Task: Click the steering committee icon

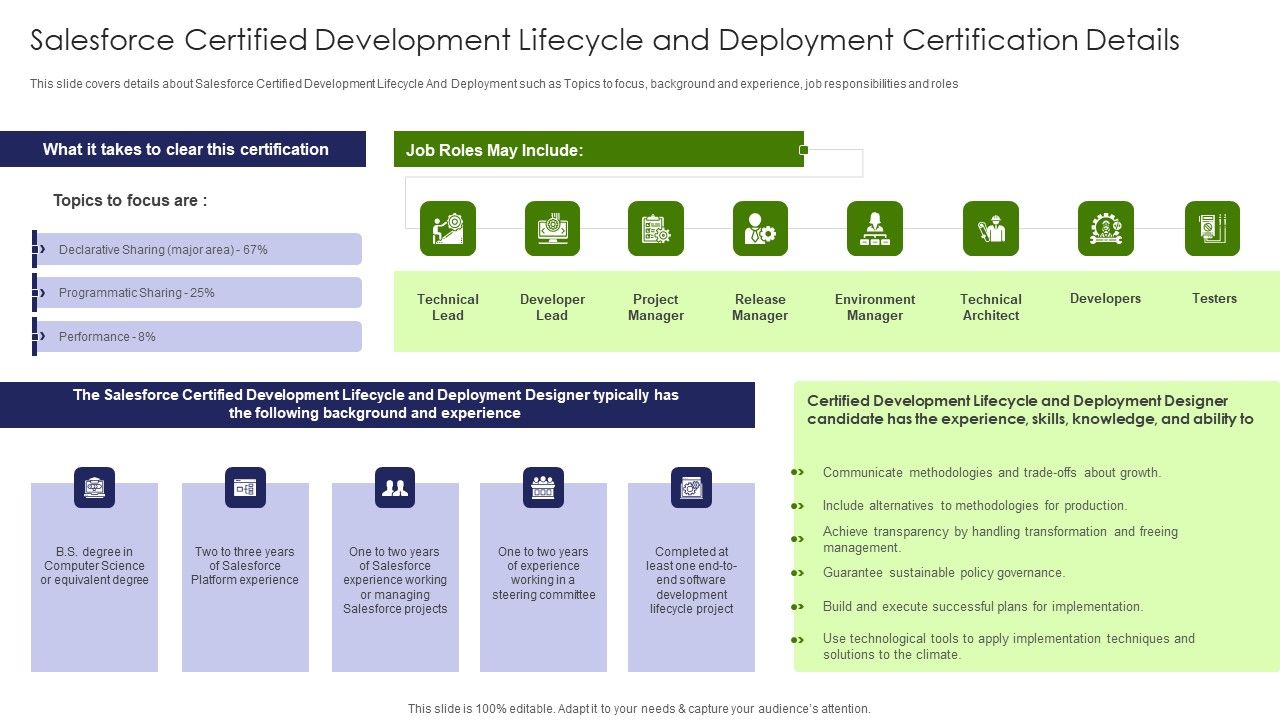Action: [x=543, y=488]
